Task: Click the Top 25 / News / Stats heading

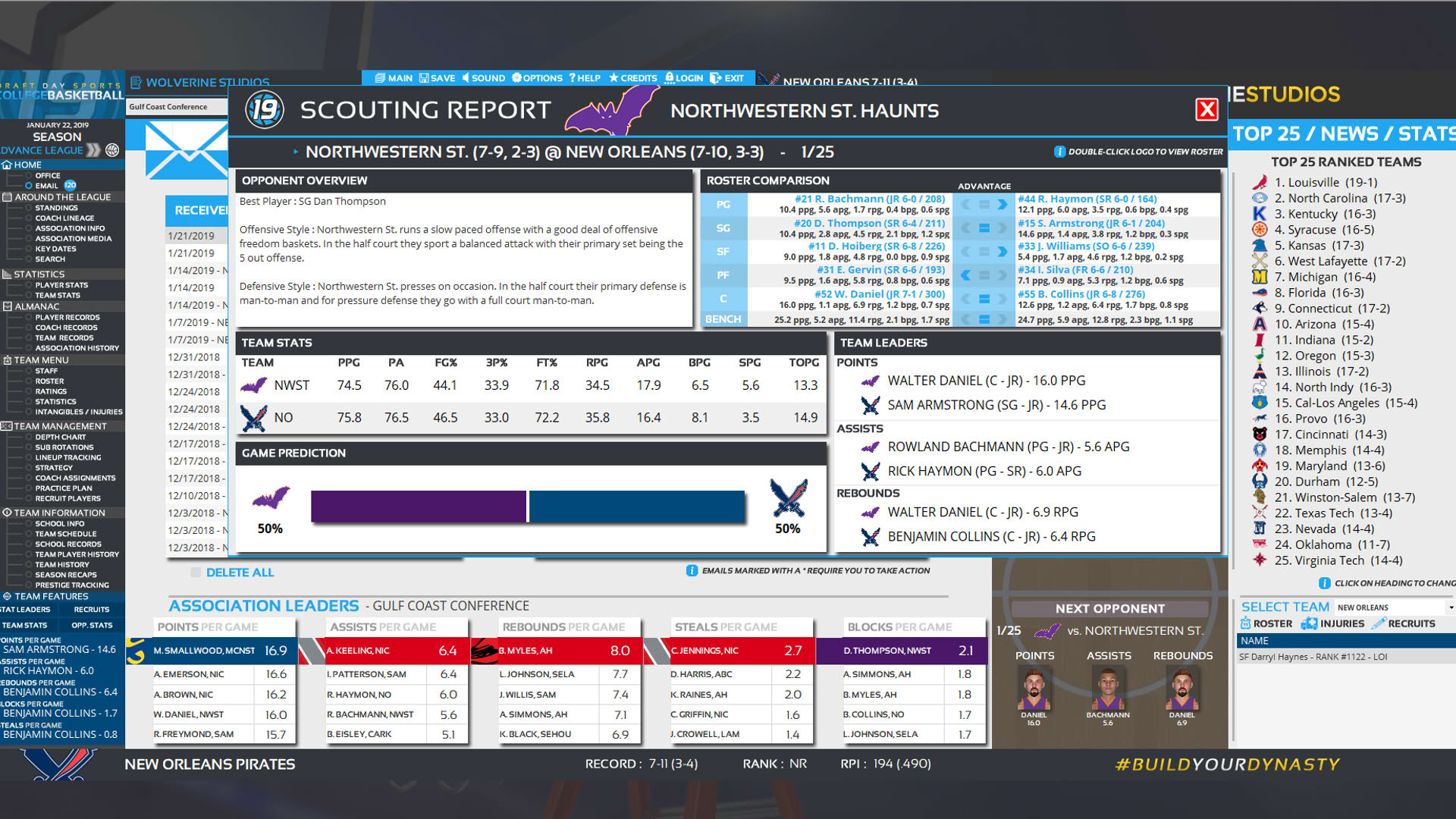Action: click(1343, 134)
